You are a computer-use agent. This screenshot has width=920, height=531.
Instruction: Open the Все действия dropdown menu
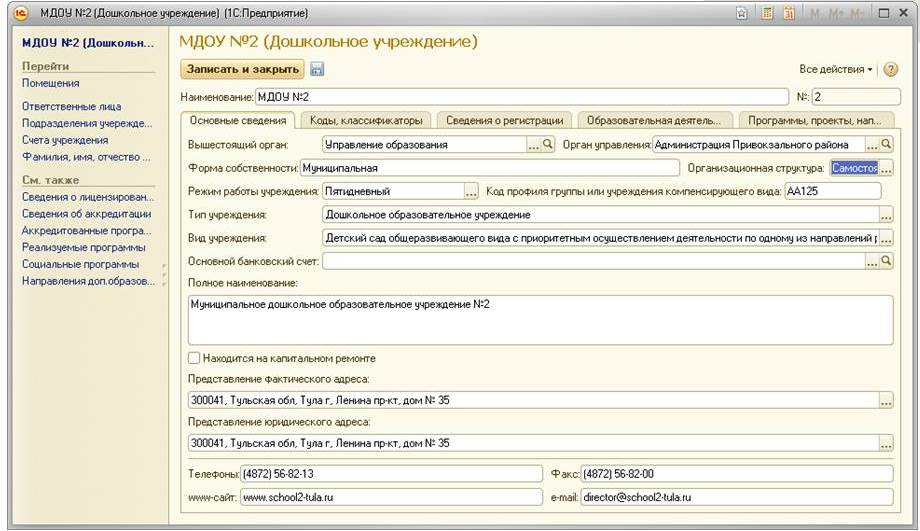pos(836,70)
